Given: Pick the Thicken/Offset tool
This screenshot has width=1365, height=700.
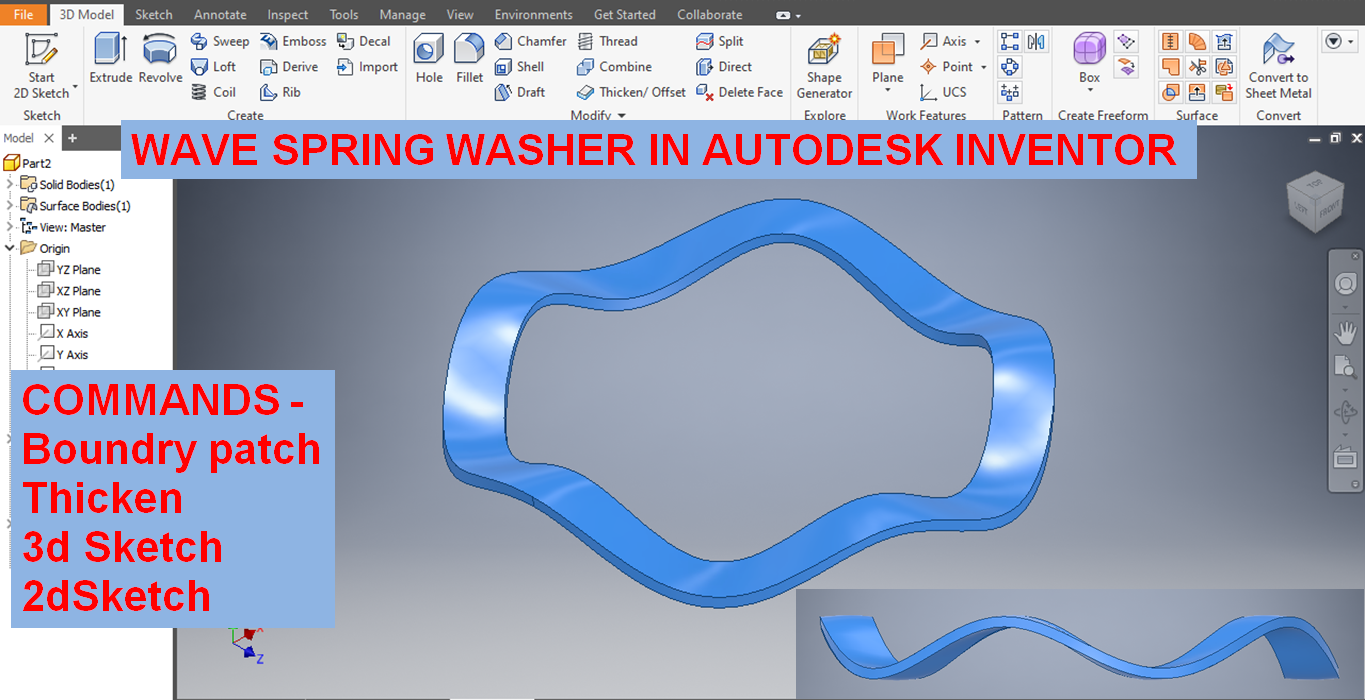Looking at the screenshot, I should click(631, 92).
